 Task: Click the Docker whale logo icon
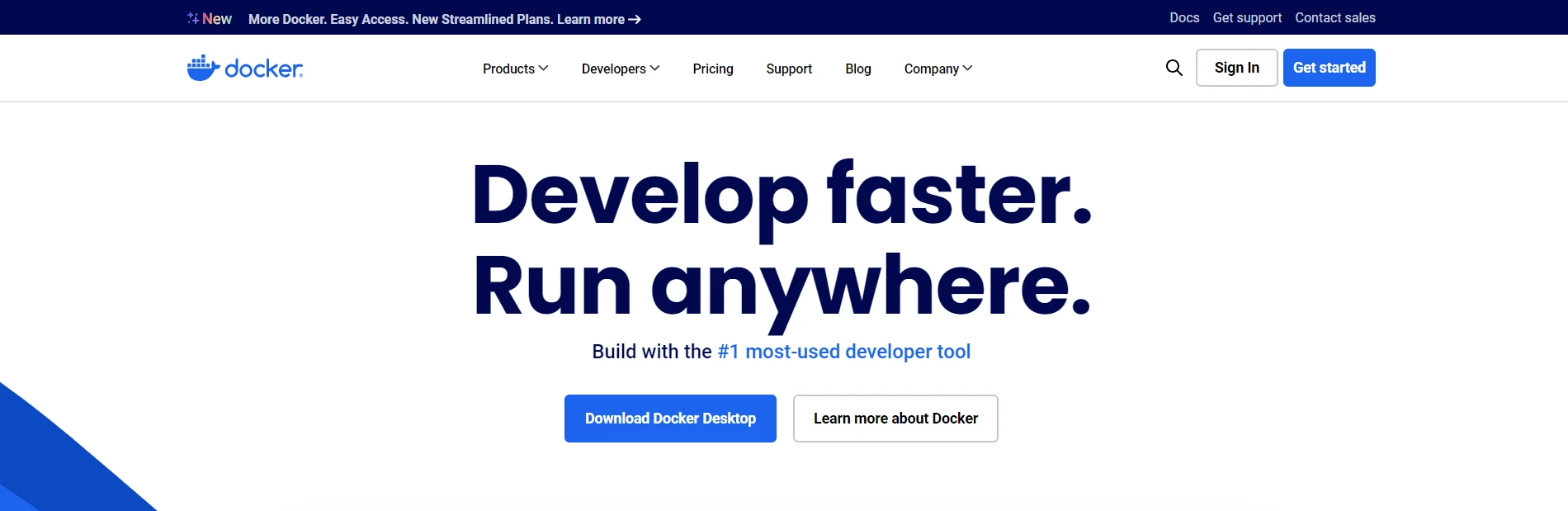click(x=202, y=68)
